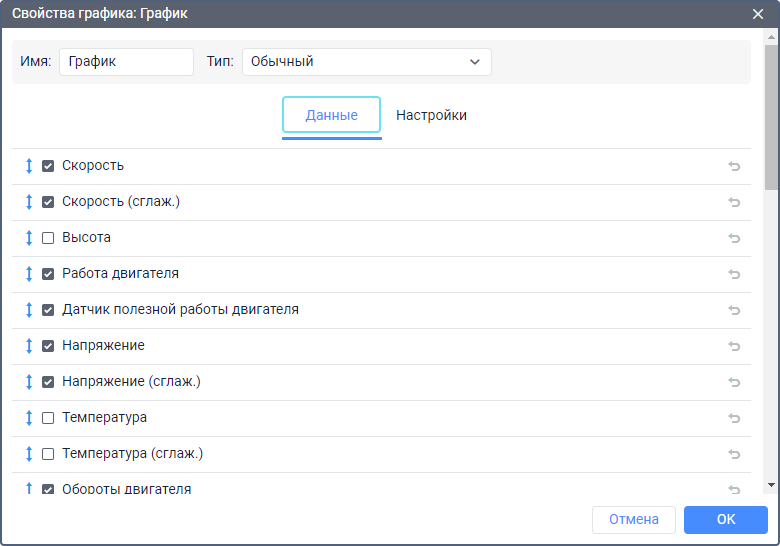
Task: Close the Свойства графика dialog
Action: click(x=758, y=14)
